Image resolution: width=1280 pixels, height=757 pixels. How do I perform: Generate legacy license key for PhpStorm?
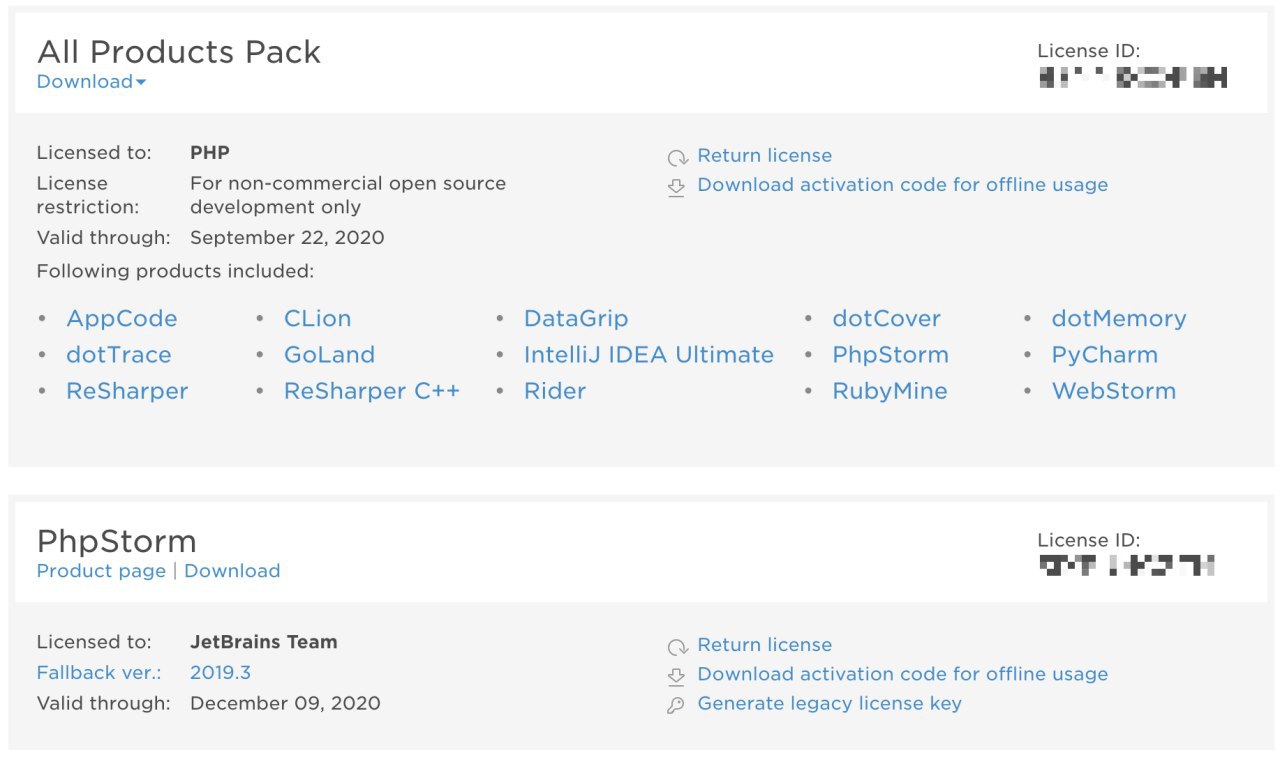pos(829,704)
